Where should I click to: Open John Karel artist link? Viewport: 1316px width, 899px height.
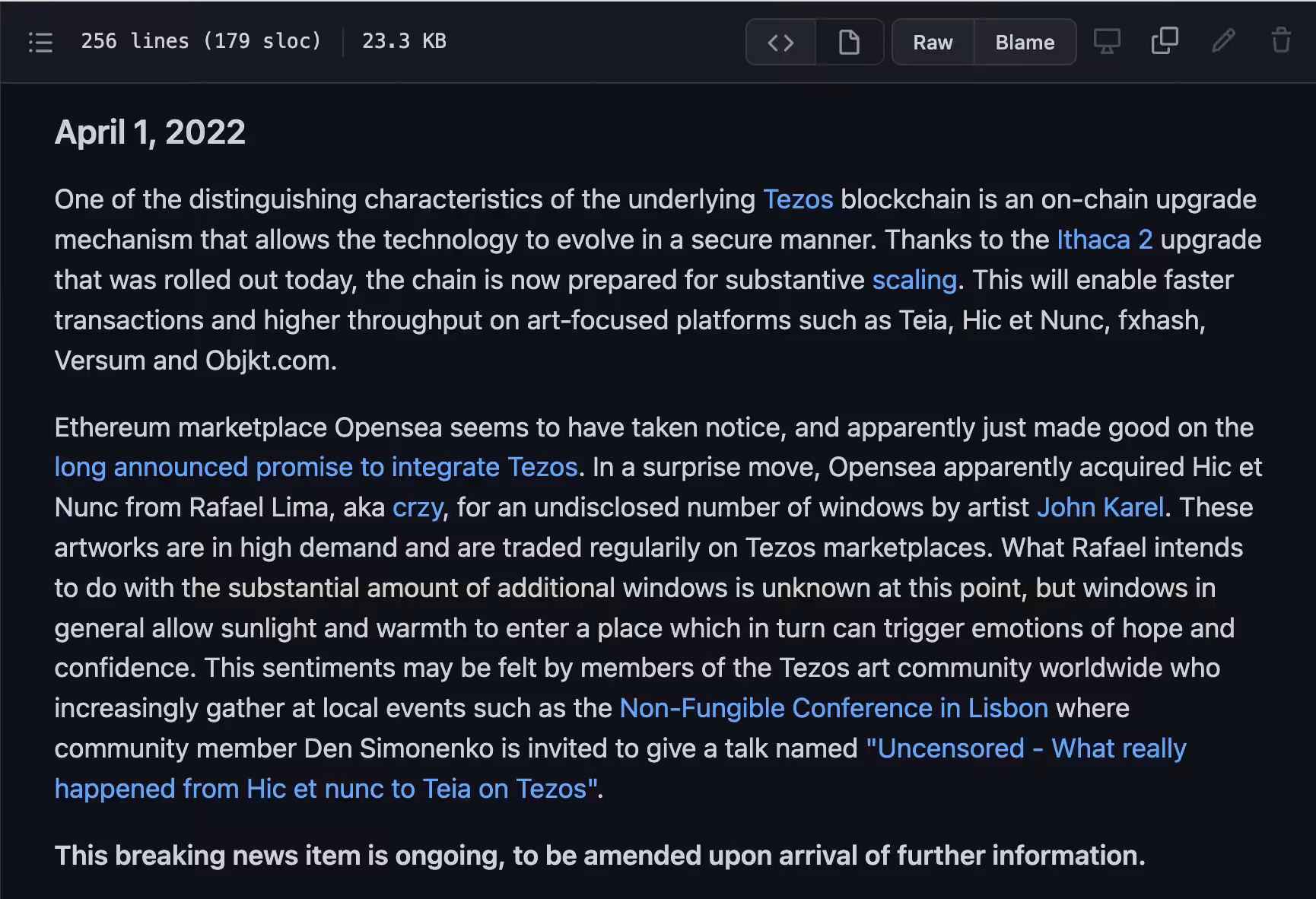[1101, 507]
